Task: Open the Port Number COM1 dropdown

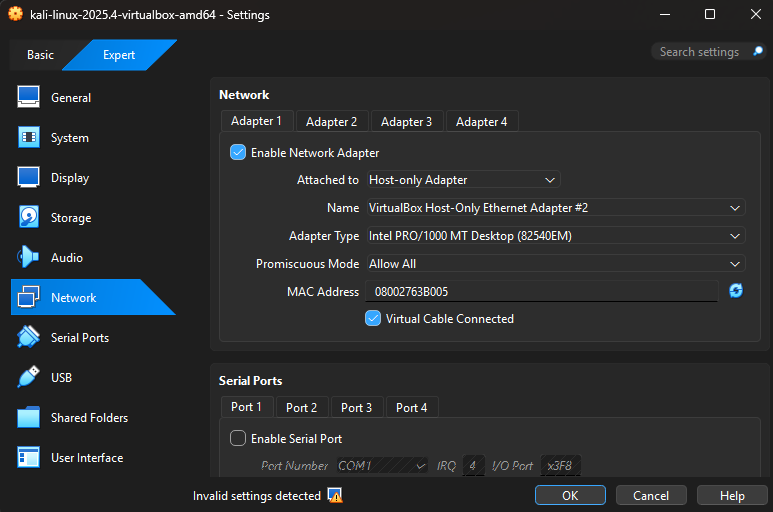Action: pos(382,466)
